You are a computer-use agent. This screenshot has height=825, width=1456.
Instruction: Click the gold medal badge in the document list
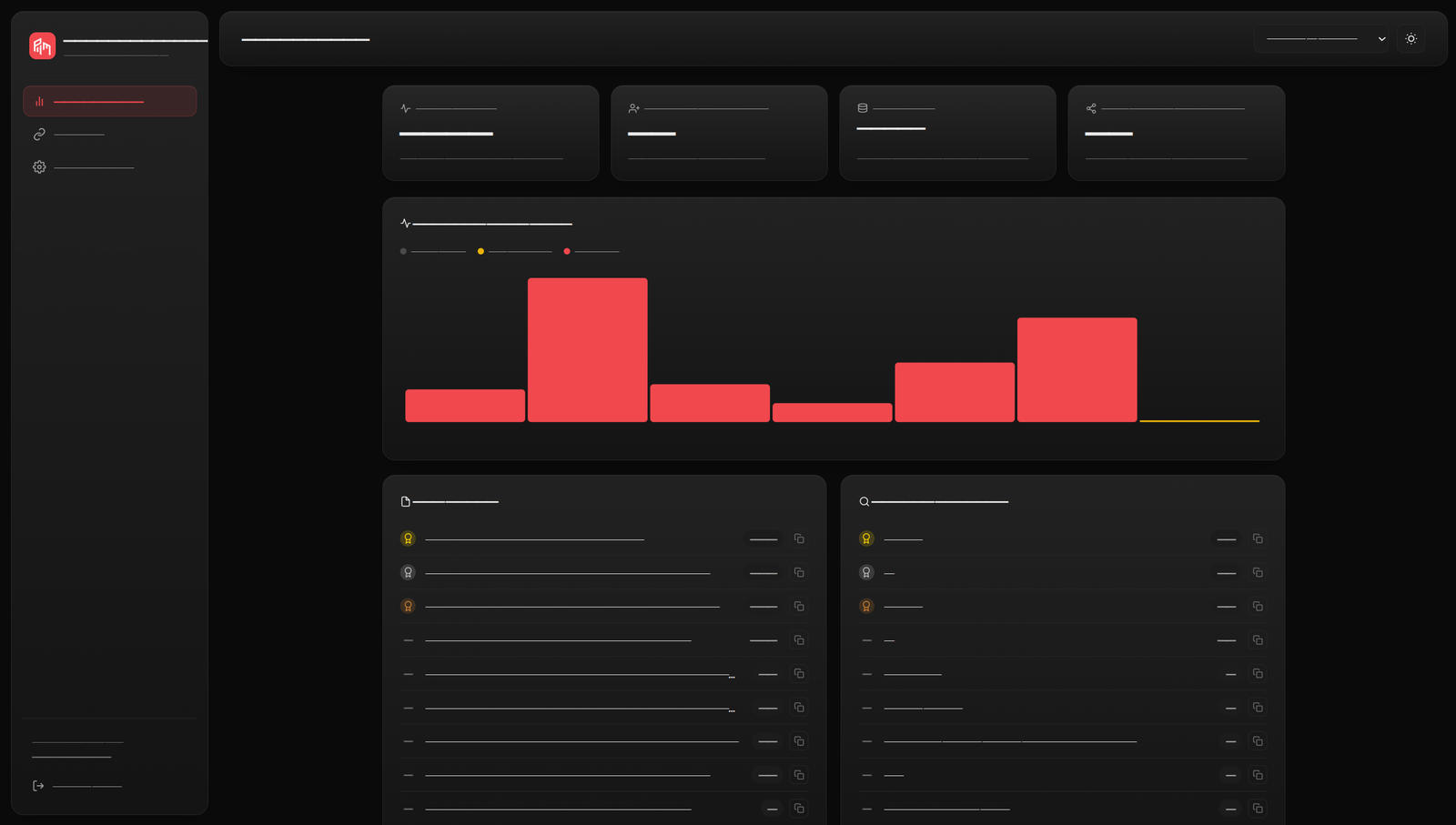tap(408, 538)
